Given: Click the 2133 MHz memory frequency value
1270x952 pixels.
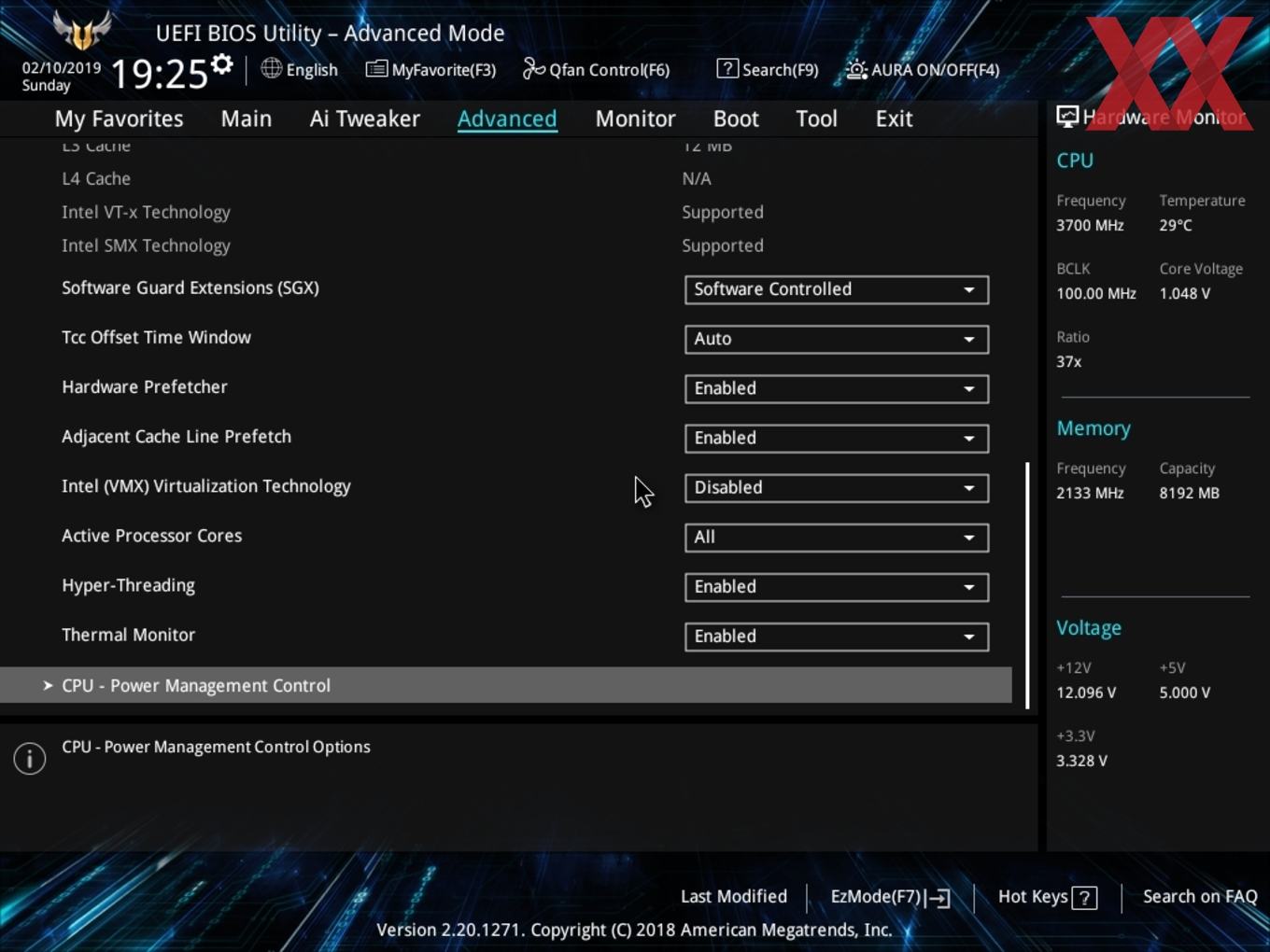Looking at the screenshot, I should 1090,493.
